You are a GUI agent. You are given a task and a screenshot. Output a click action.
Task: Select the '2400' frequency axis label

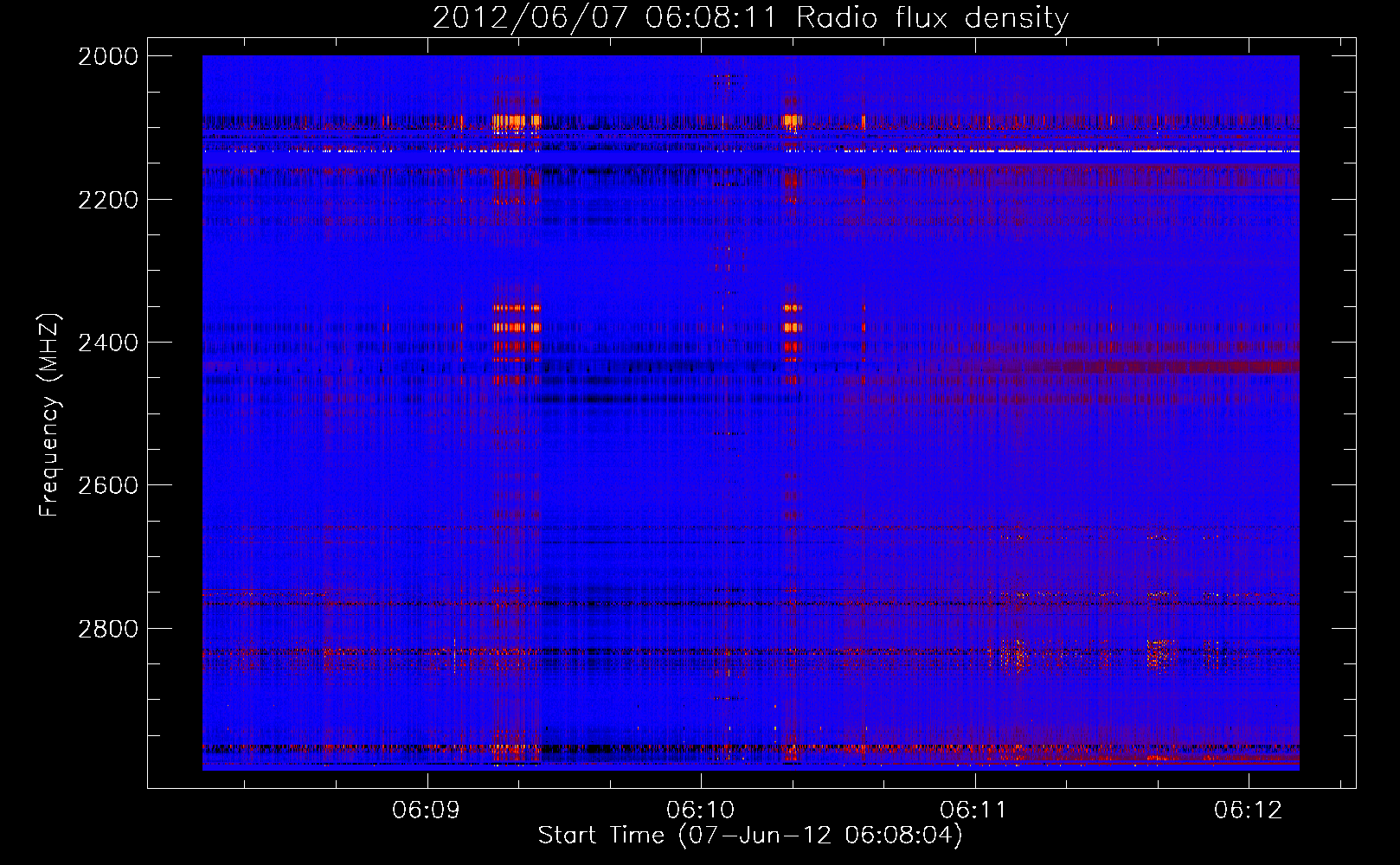click(108, 343)
